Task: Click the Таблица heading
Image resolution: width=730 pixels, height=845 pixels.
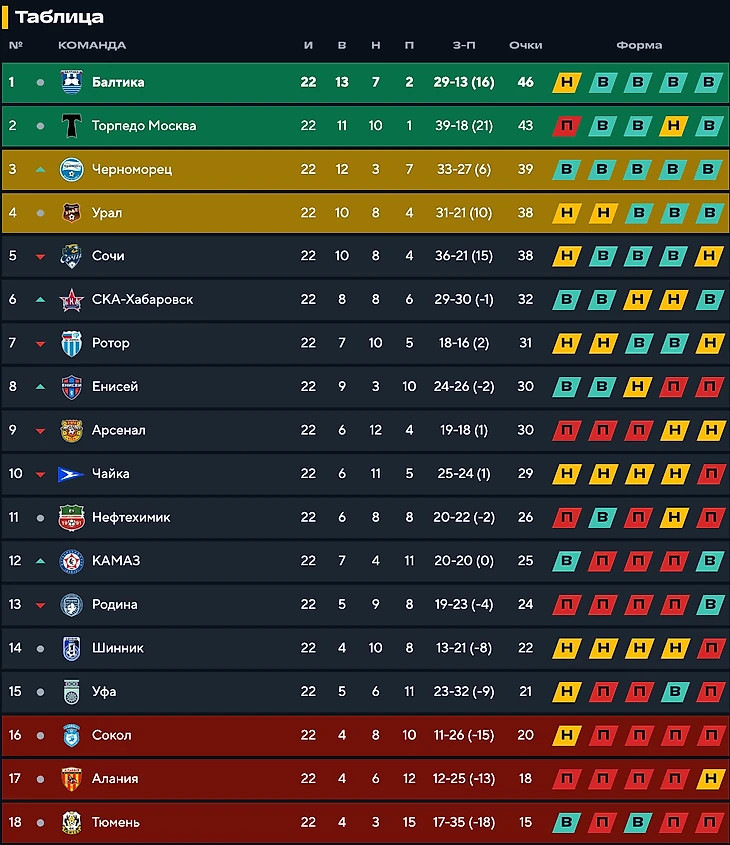Action: [59, 17]
